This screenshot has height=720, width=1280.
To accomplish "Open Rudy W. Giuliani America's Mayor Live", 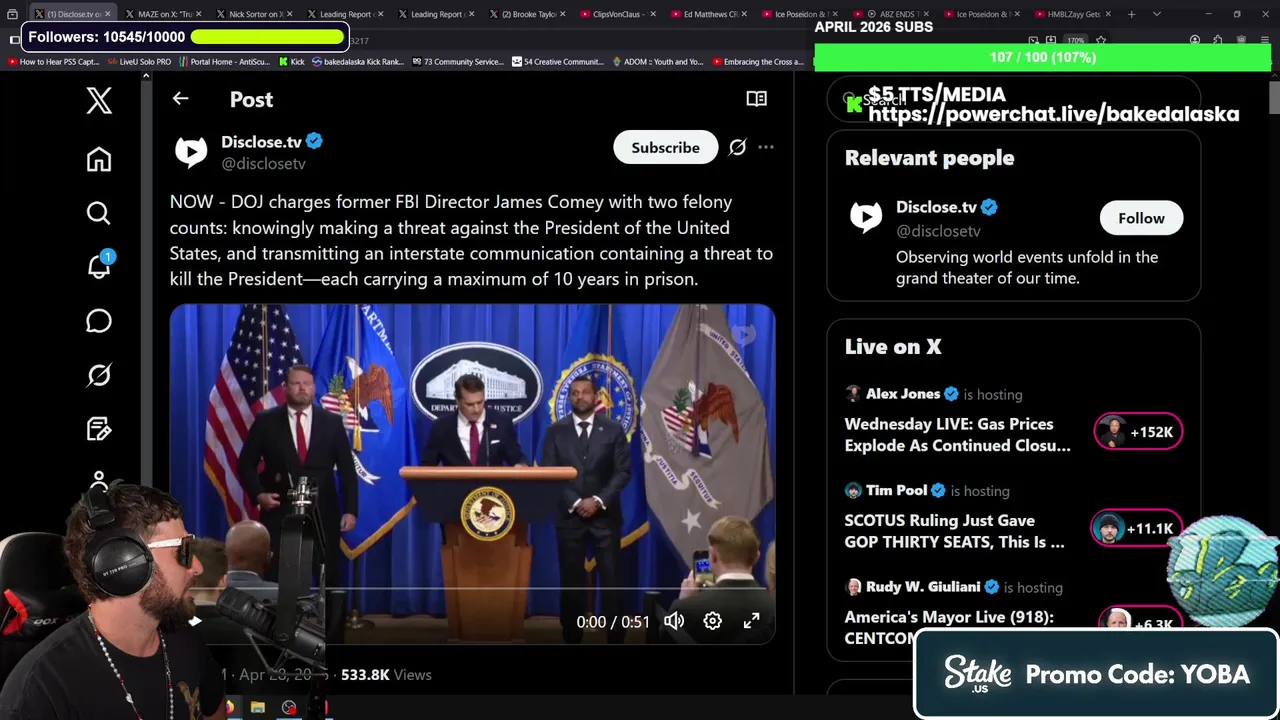I will click(x=949, y=626).
